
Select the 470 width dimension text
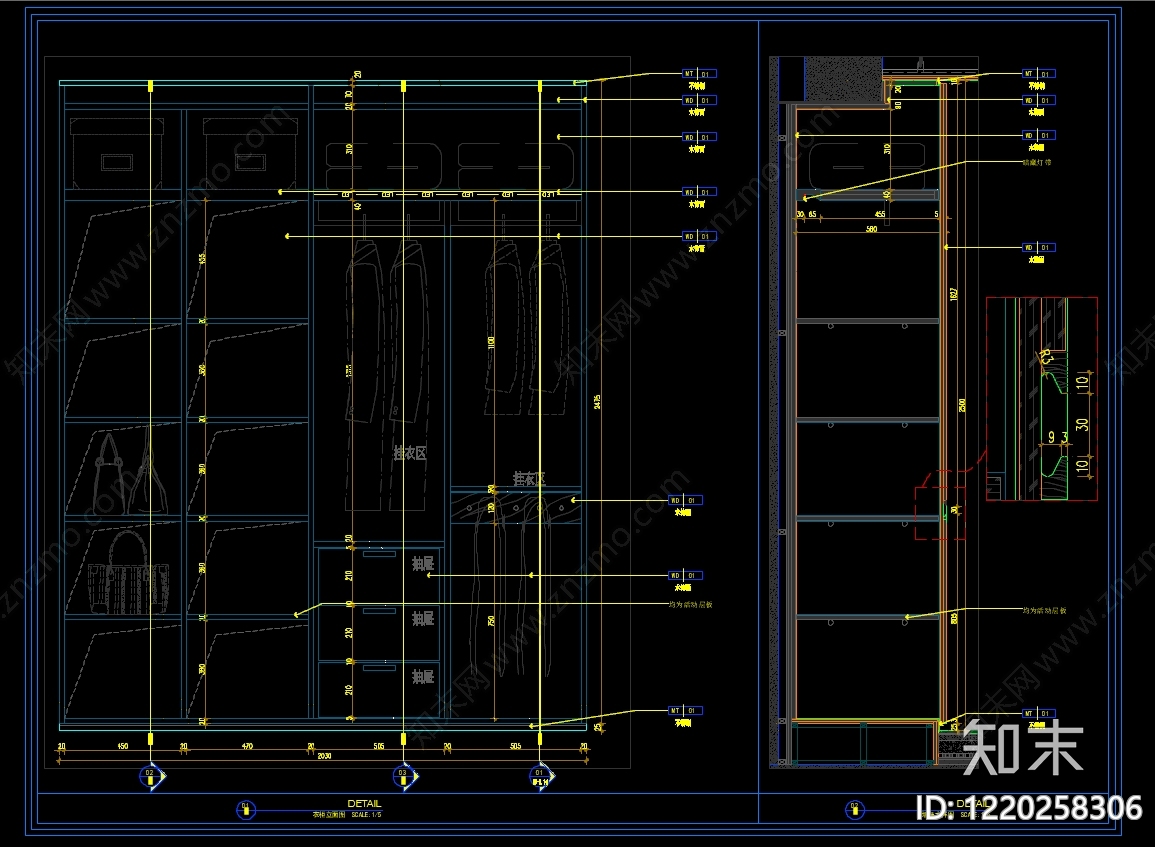pyautogui.click(x=248, y=746)
